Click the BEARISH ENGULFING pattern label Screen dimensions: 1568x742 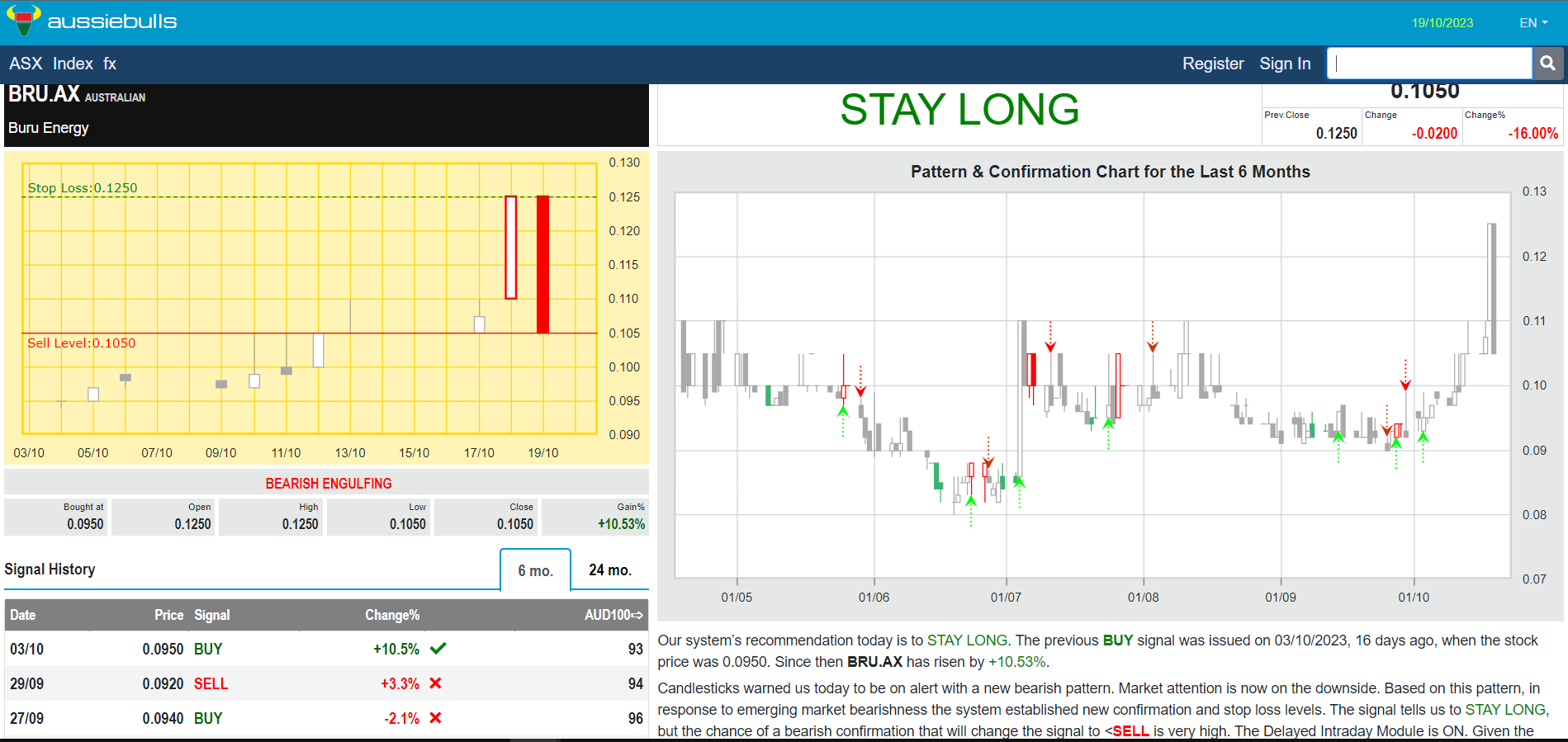[329, 484]
